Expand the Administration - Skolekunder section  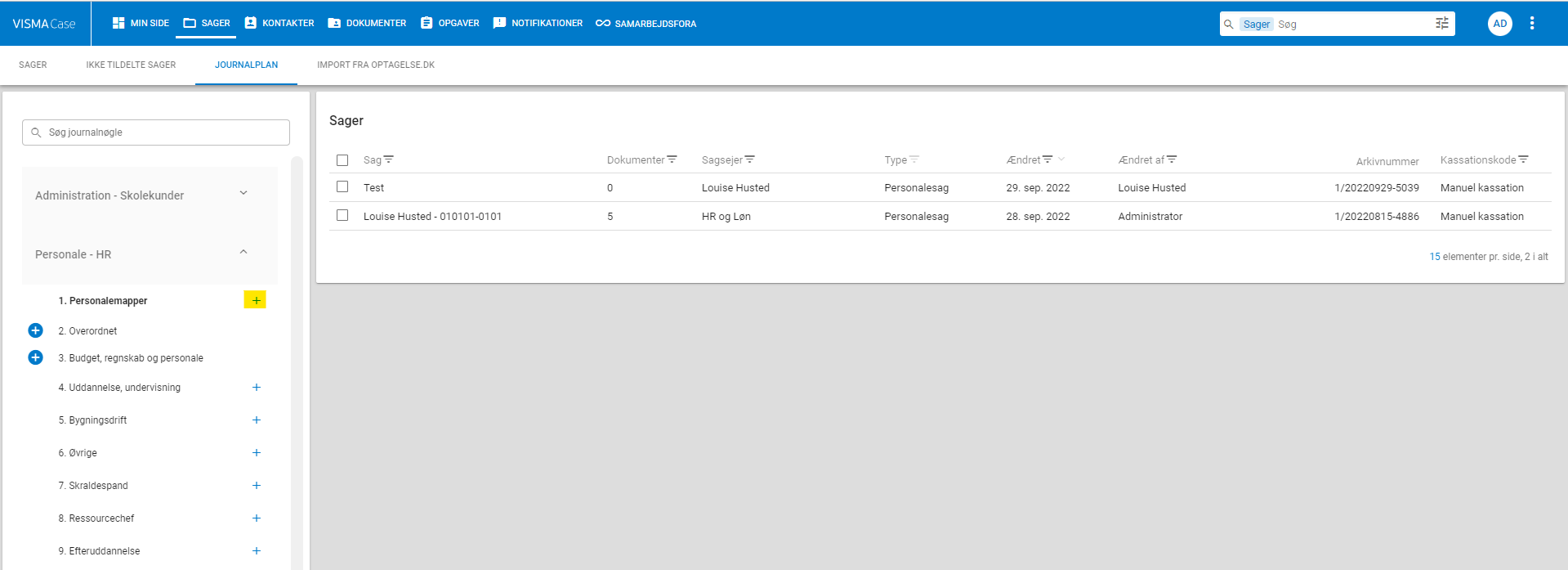point(243,193)
